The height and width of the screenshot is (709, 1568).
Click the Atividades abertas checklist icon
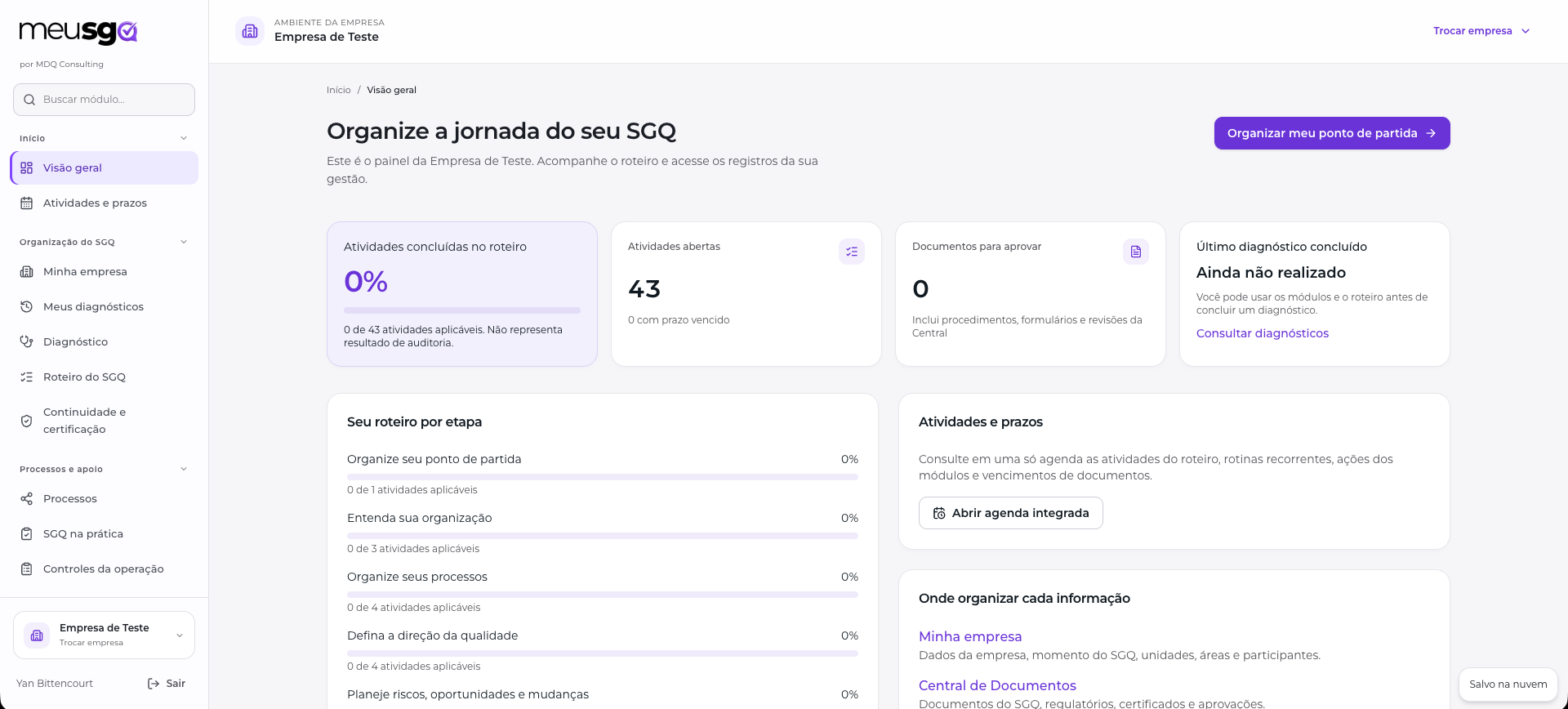852,252
